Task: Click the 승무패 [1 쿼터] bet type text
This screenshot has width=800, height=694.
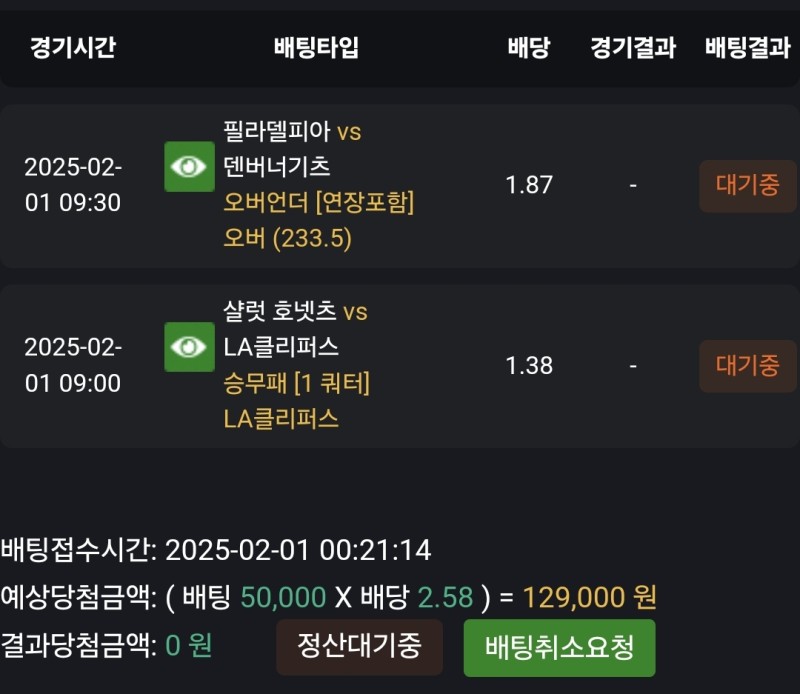Action: point(297,383)
